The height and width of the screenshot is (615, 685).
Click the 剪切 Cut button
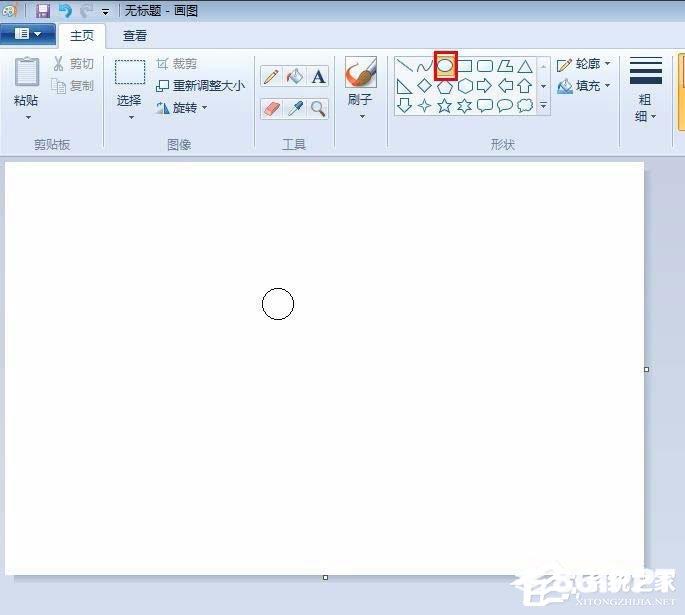click(73, 64)
